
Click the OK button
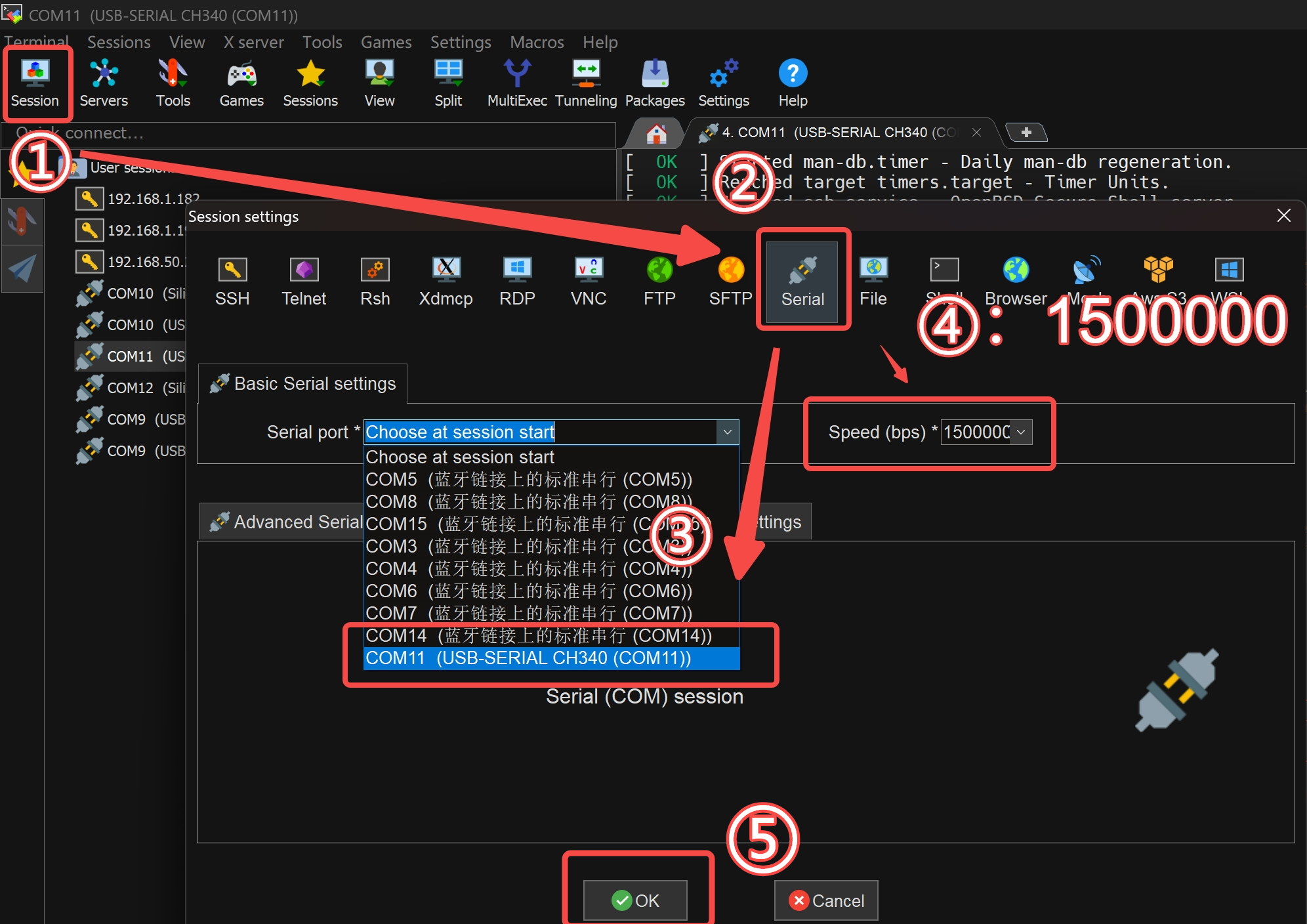click(x=635, y=900)
